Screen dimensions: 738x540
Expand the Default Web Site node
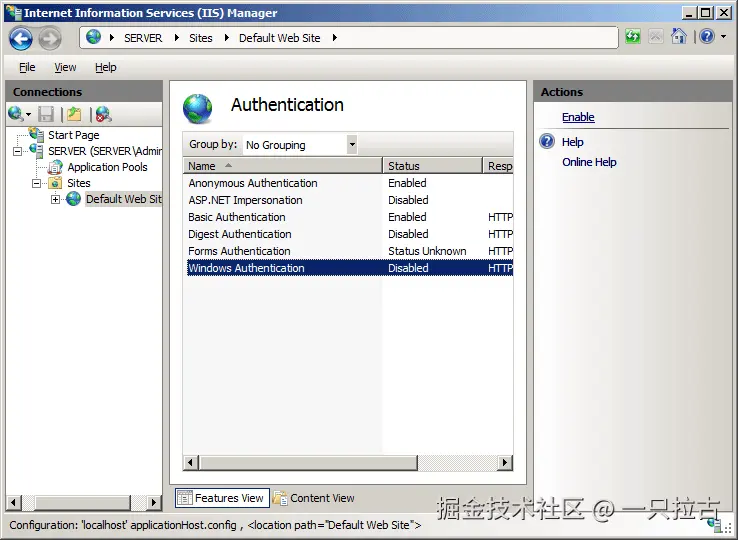click(56, 199)
